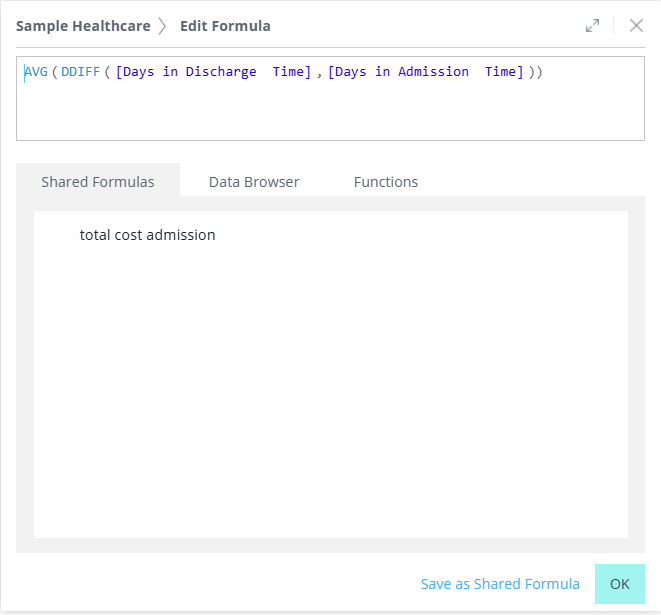
Task: Click the closing parentheses ending the formula
Action: pyautogui.click(x=535, y=72)
